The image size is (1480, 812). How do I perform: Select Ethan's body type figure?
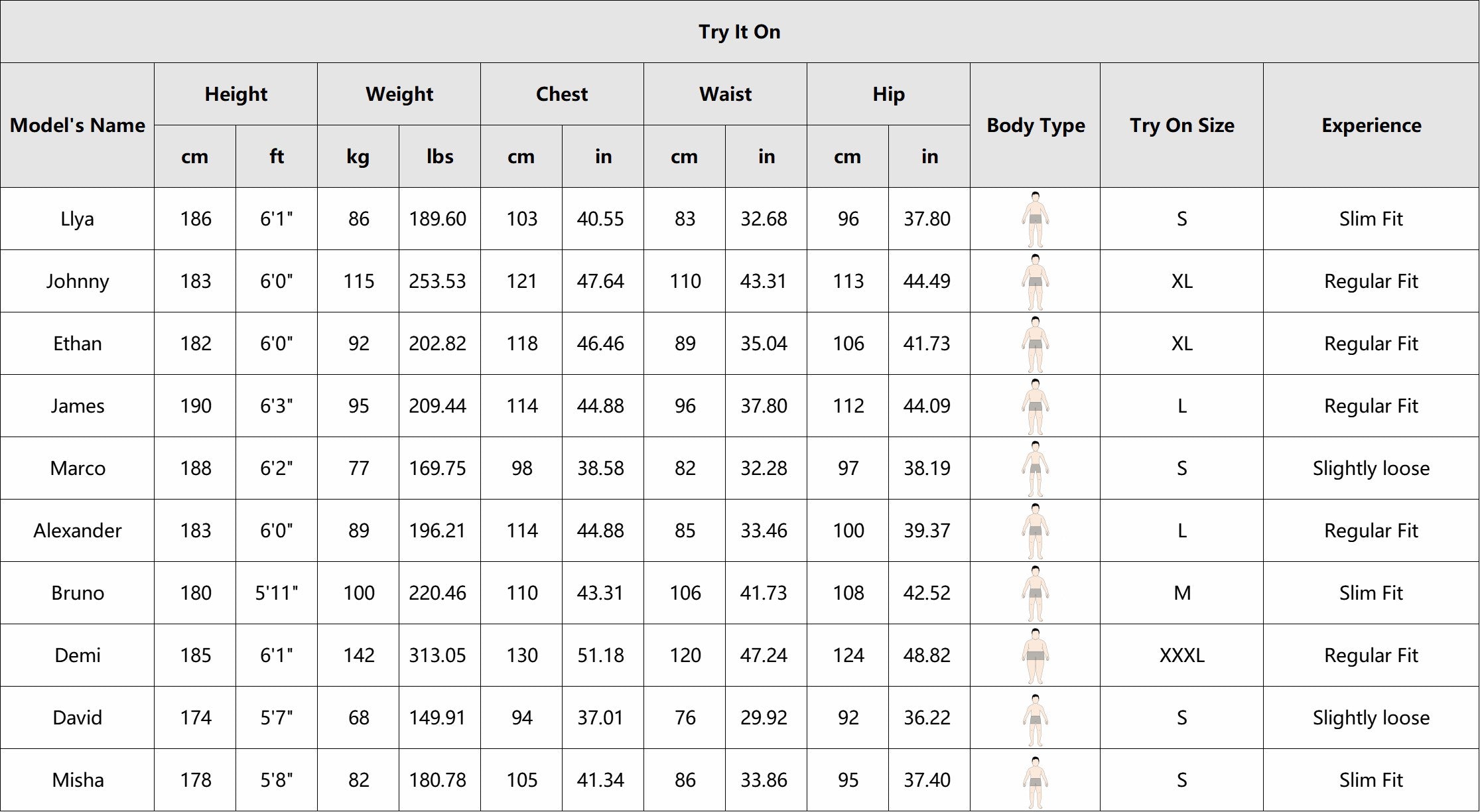(1035, 344)
